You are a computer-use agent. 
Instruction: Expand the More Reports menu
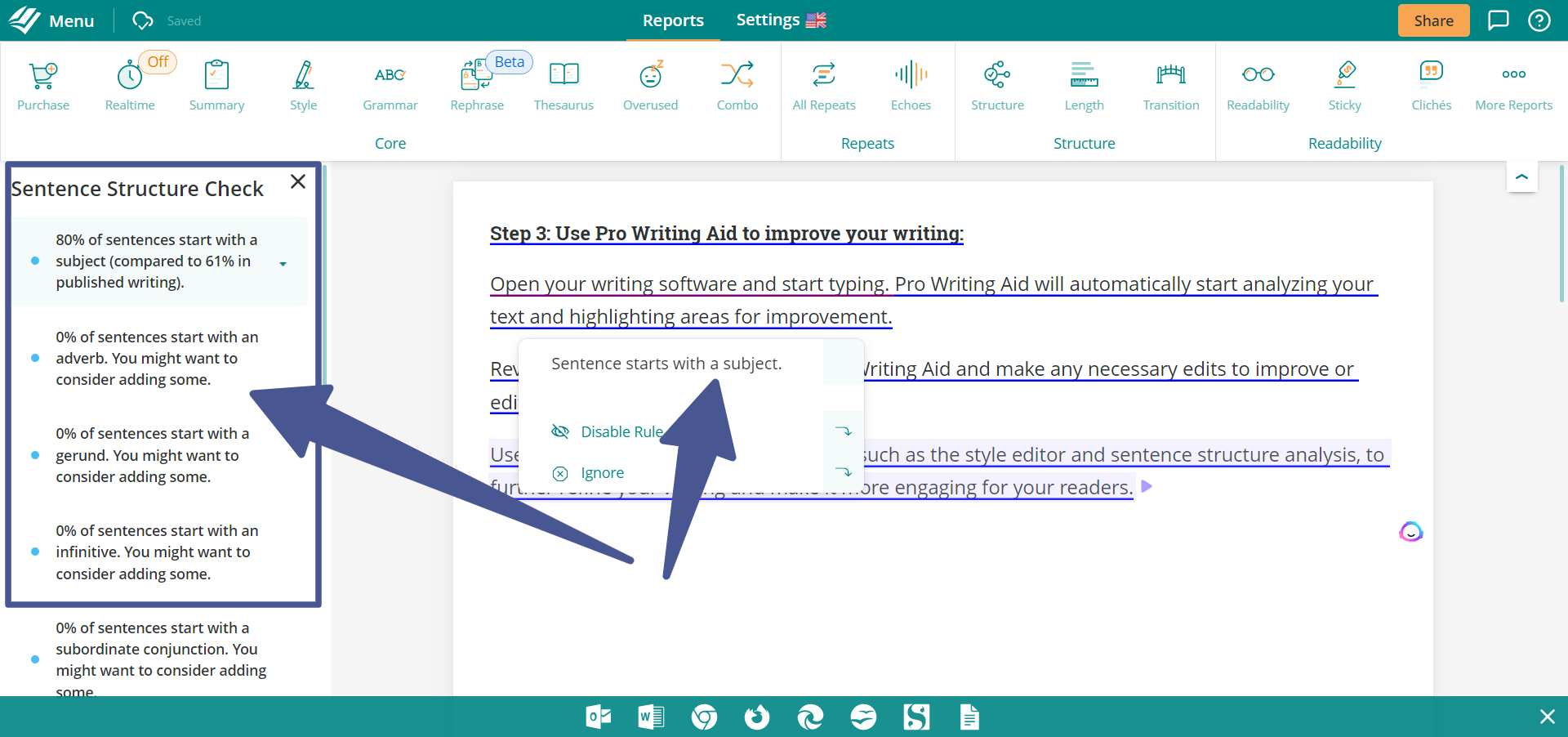tap(1513, 86)
